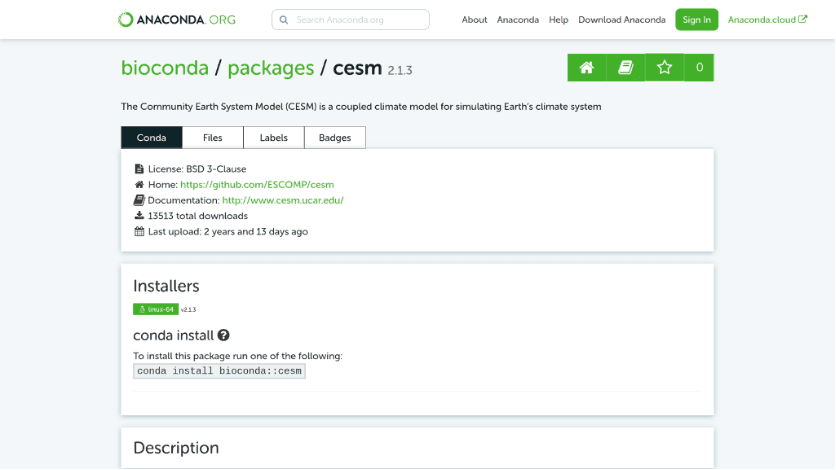Select the Conda tab
836x470 pixels.
pyautogui.click(x=151, y=137)
